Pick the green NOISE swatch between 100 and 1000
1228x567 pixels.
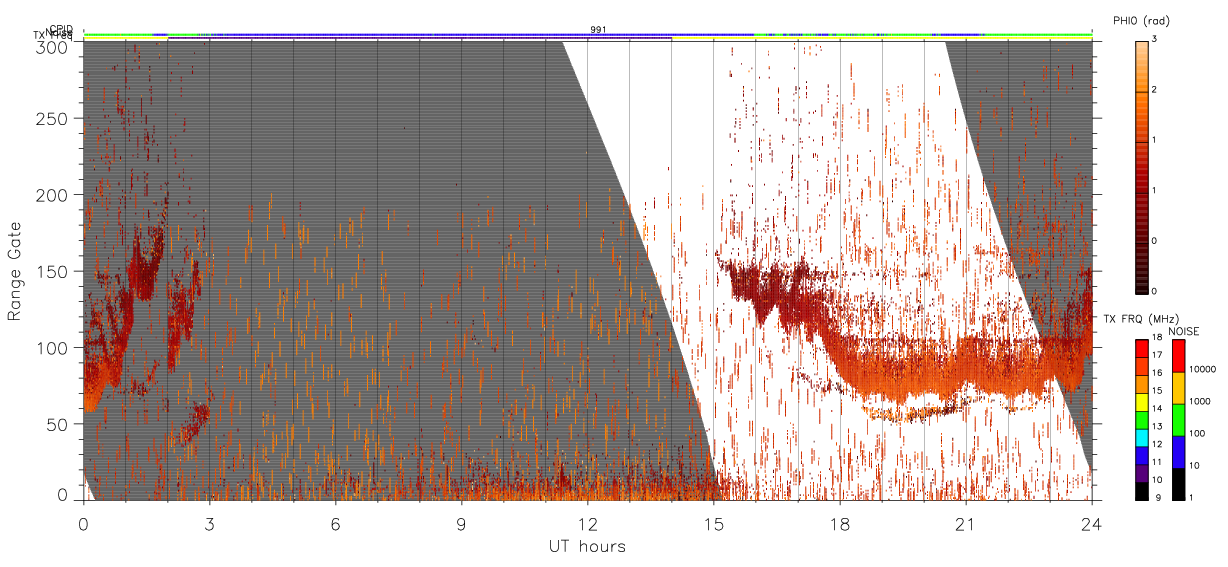(x=1178, y=420)
